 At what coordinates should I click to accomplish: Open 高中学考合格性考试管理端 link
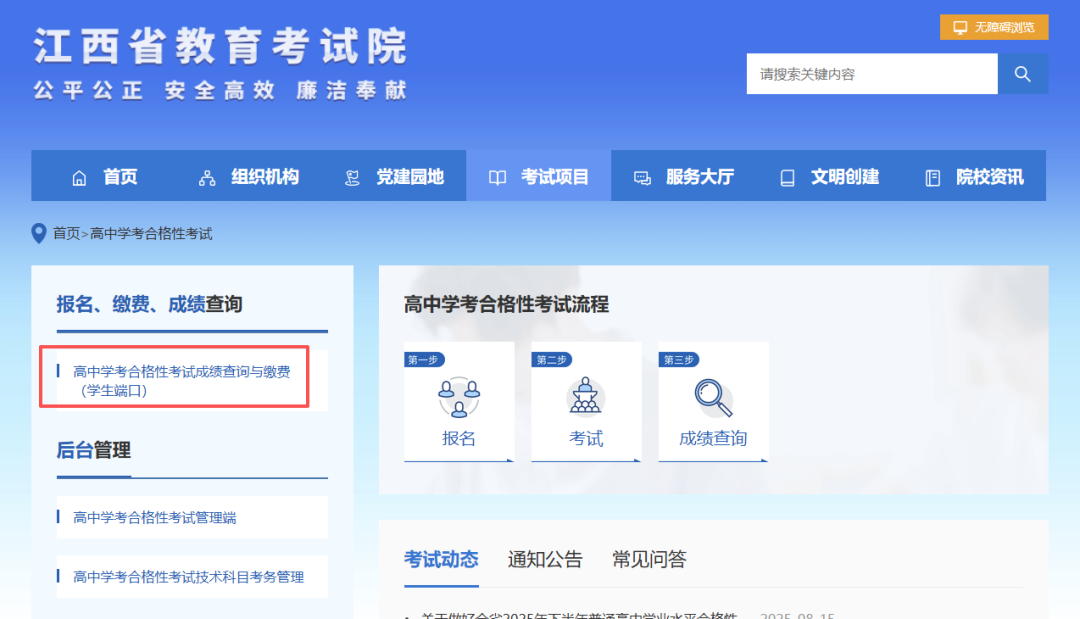pyautogui.click(x=155, y=517)
